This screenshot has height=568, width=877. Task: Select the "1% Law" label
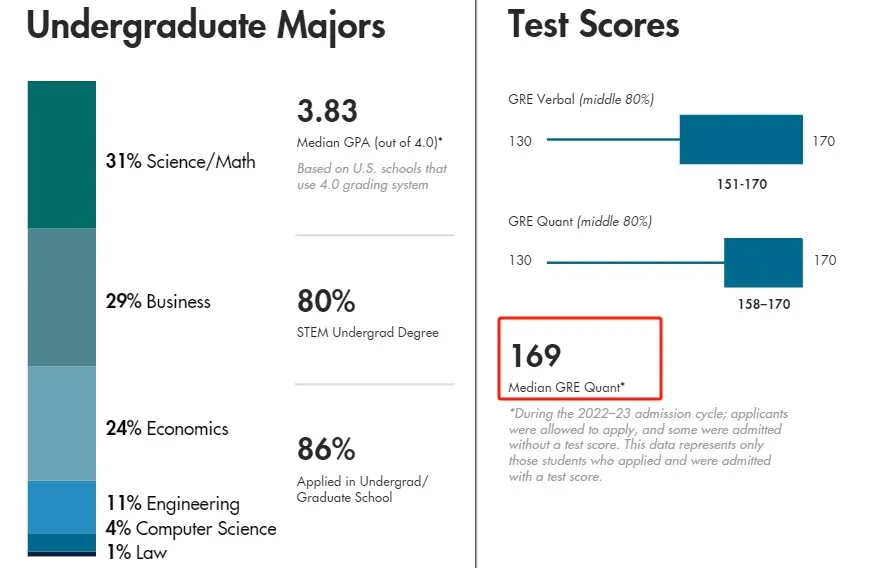pyautogui.click(x=137, y=552)
